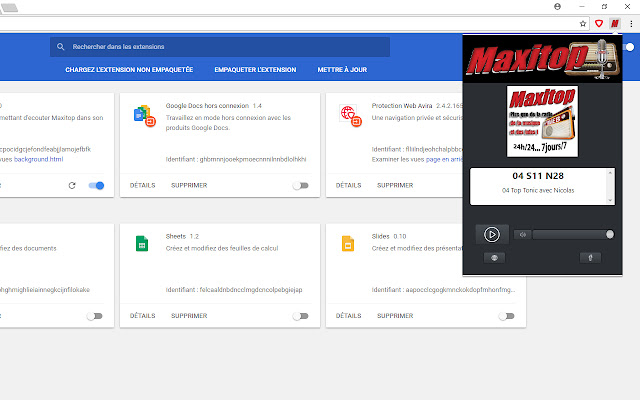Click the yellow Slides icon
Viewport: 640px width, 400px height.
click(x=348, y=244)
